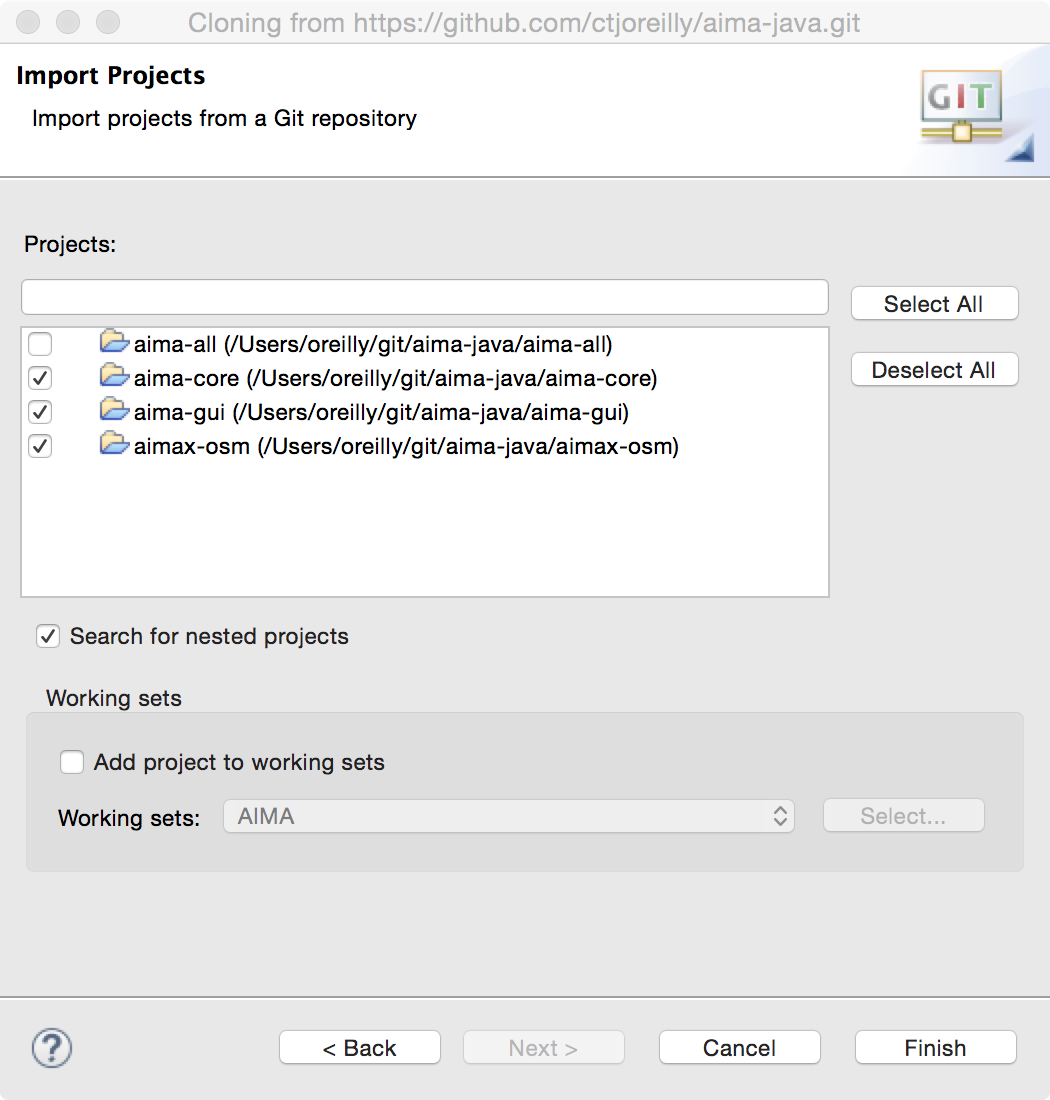
Task: Enable Add project to working sets
Action: 72,763
